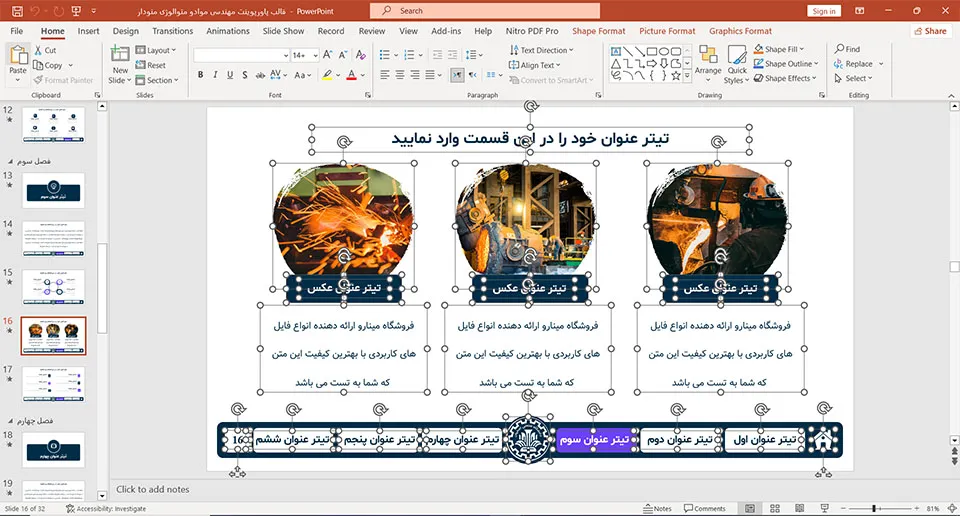Open the Slide Show tab
Screen dimensions: 960x516
click(283, 31)
